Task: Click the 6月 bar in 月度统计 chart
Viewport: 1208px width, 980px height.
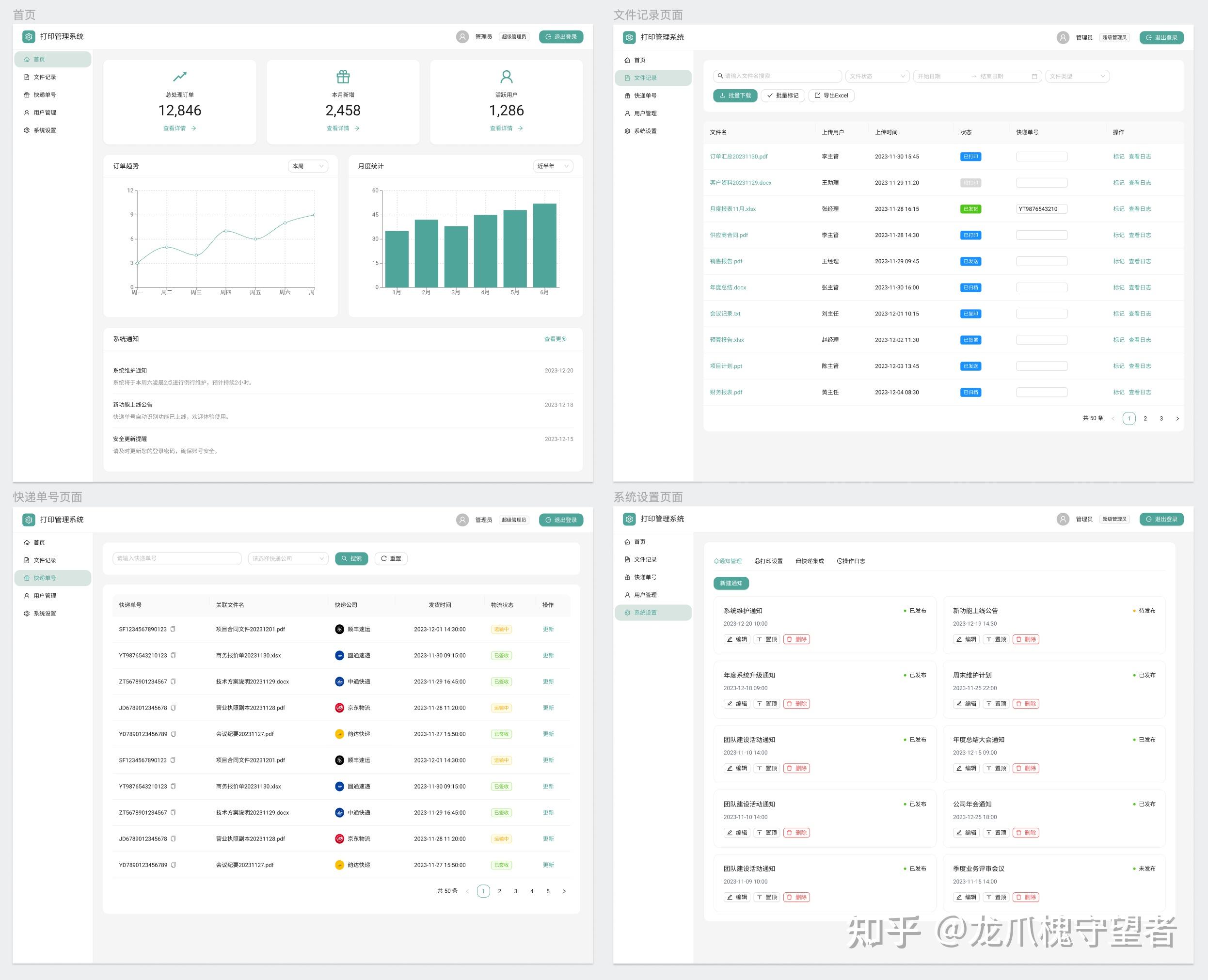Action: [x=544, y=245]
